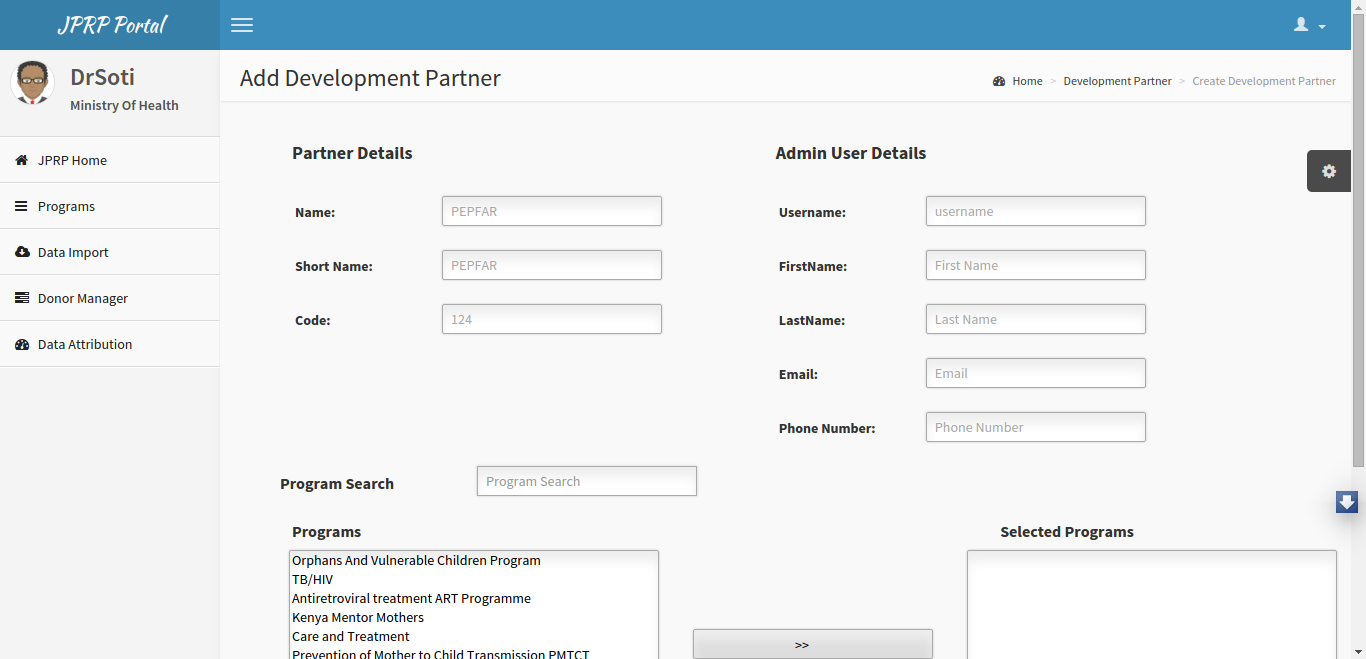Viewport: 1366px width, 659px height.
Task: Click the Development Partner breadcrumb link
Action: [1117, 81]
